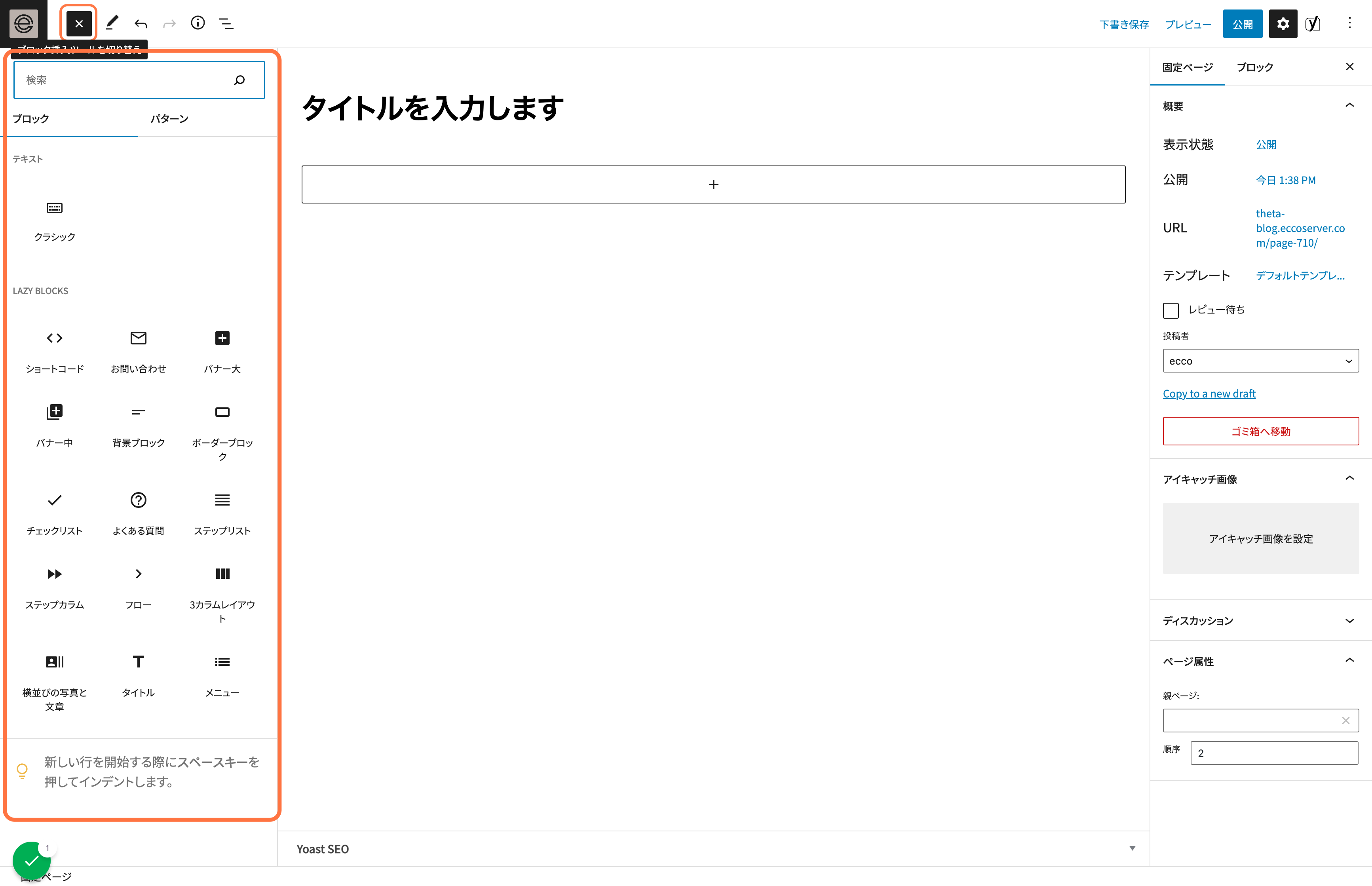
Task: Click the プレビュー button
Action: (1188, 24)
